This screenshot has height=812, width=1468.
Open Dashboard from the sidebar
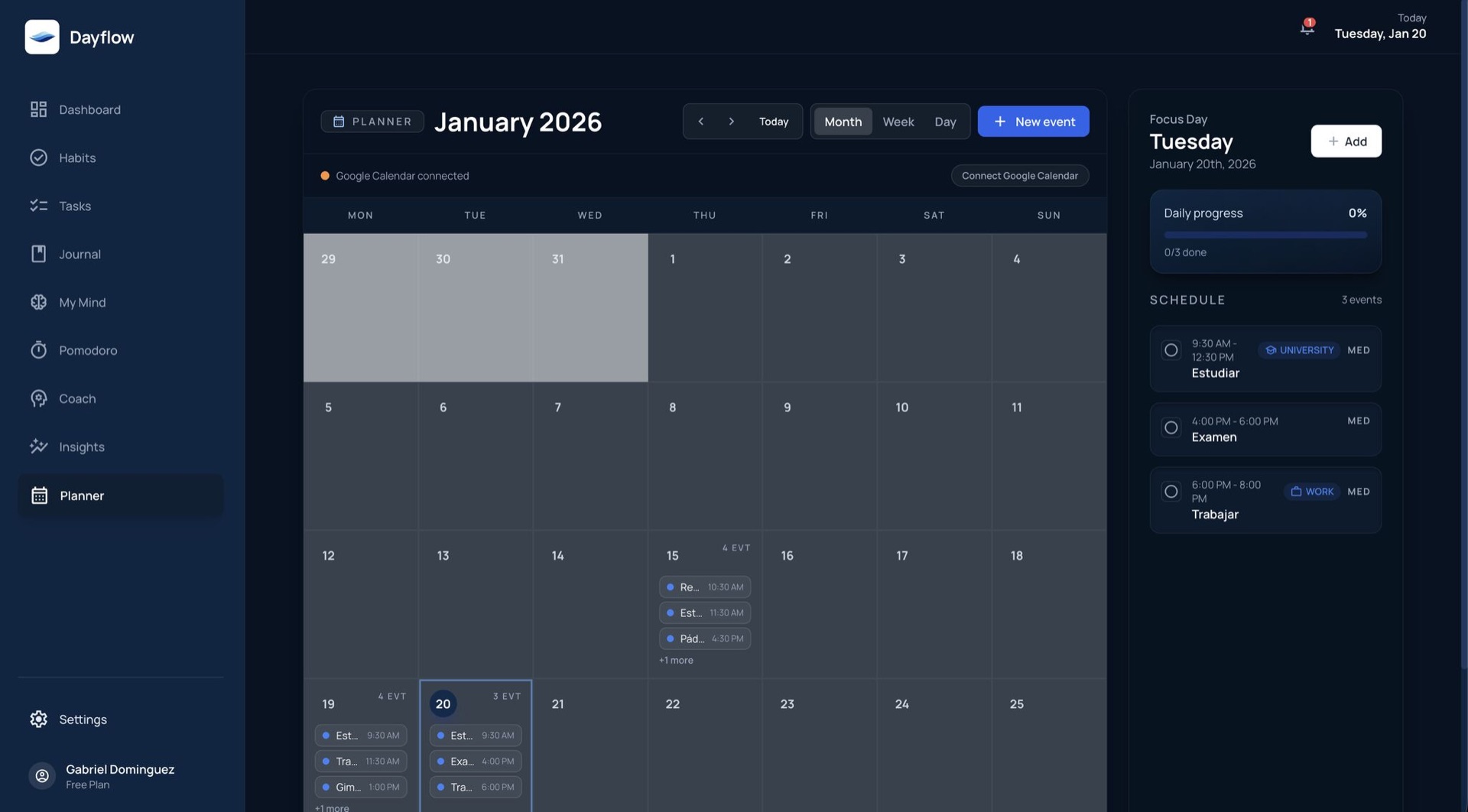121,109
